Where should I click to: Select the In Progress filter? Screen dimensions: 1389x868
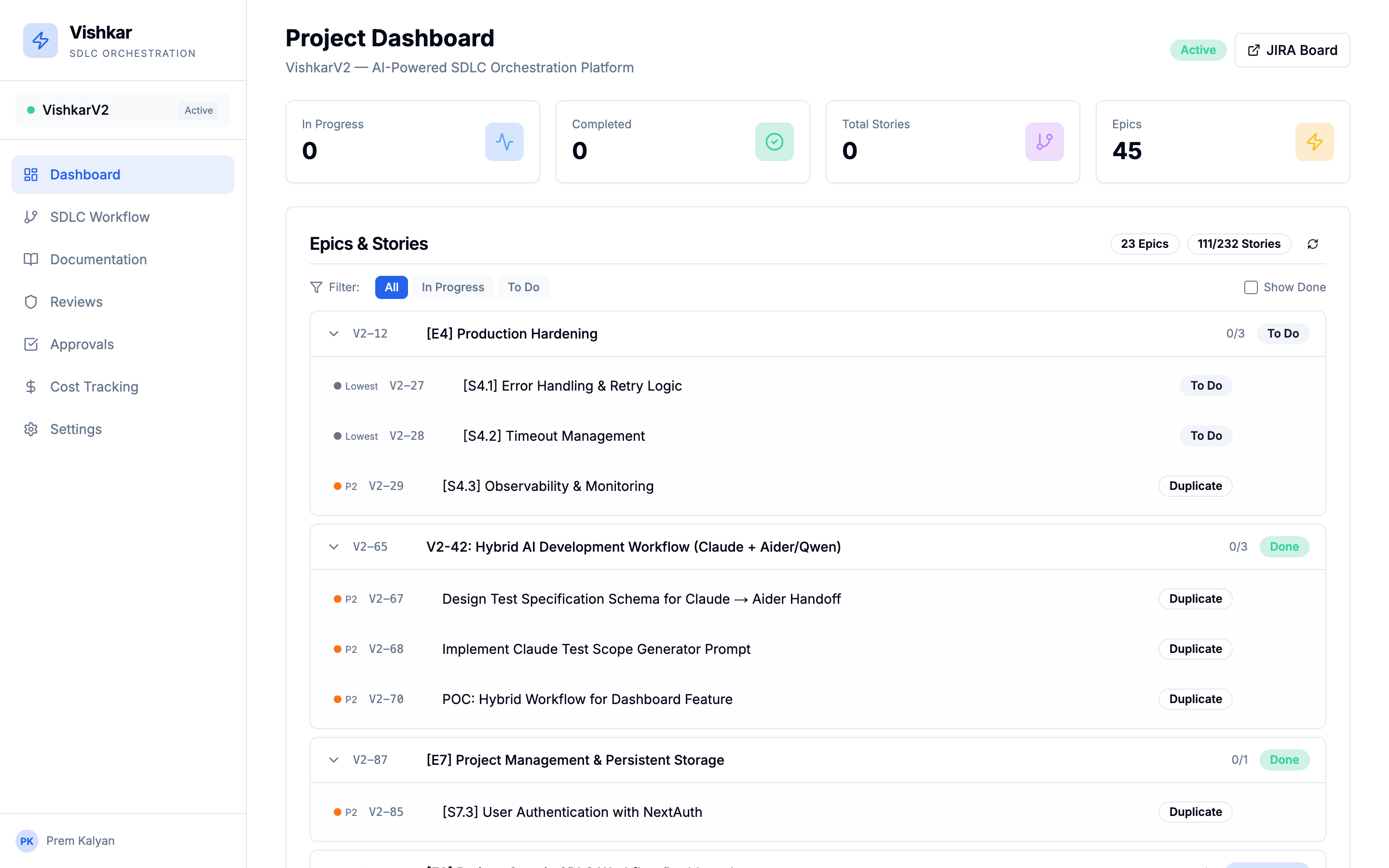click(452, 287)
